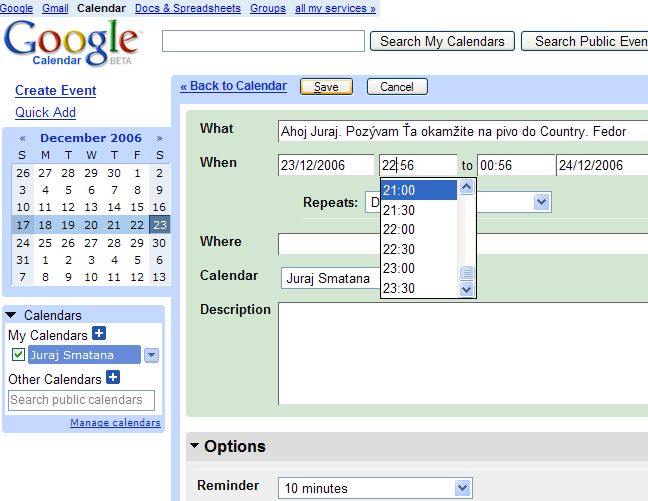Open the Reminder 10 minutes dropdown

pos(375,488)
